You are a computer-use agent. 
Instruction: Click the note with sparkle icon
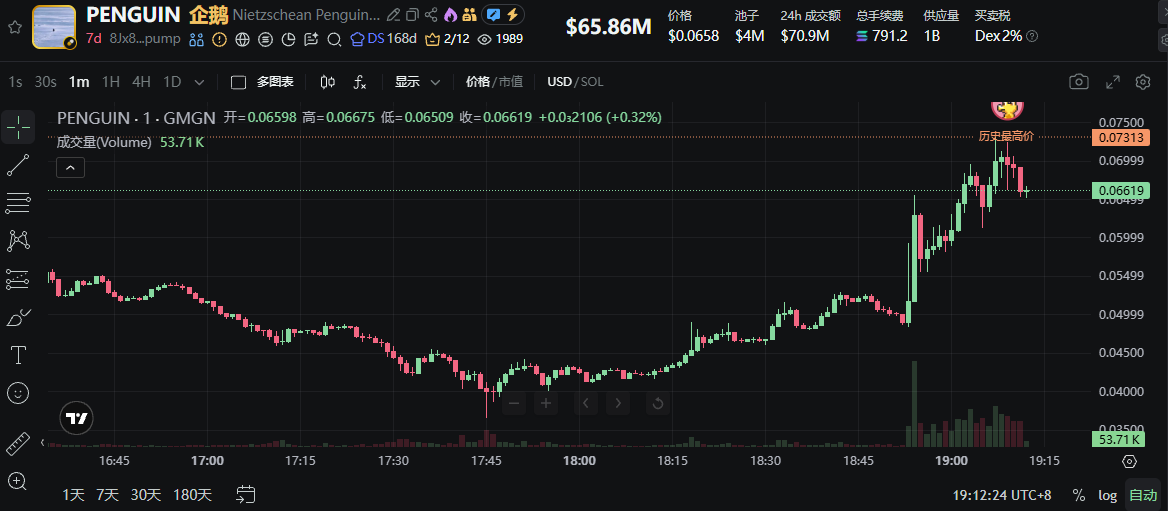click(311, 39)
